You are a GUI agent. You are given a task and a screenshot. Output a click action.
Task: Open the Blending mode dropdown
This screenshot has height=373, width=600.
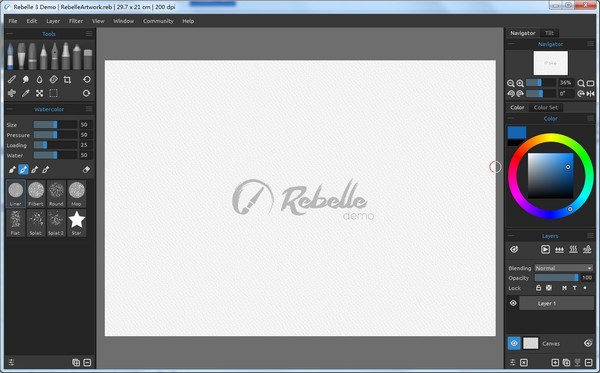point(564,268)
